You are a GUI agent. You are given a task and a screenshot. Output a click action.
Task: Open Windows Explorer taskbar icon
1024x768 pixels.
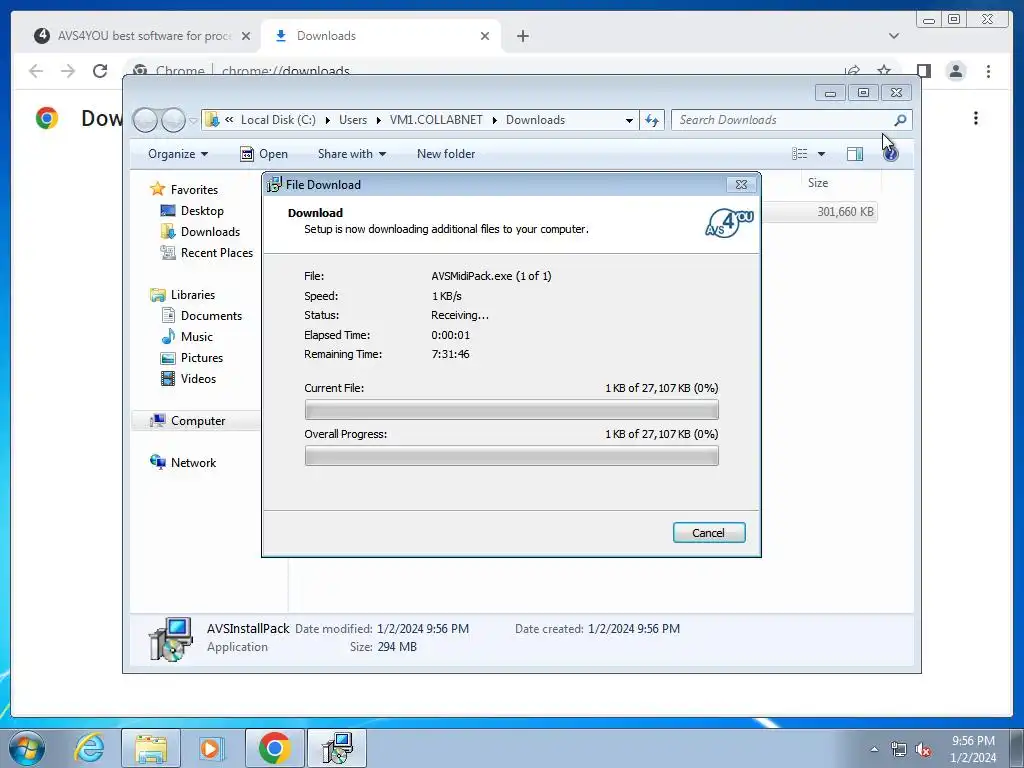[151, 748]
